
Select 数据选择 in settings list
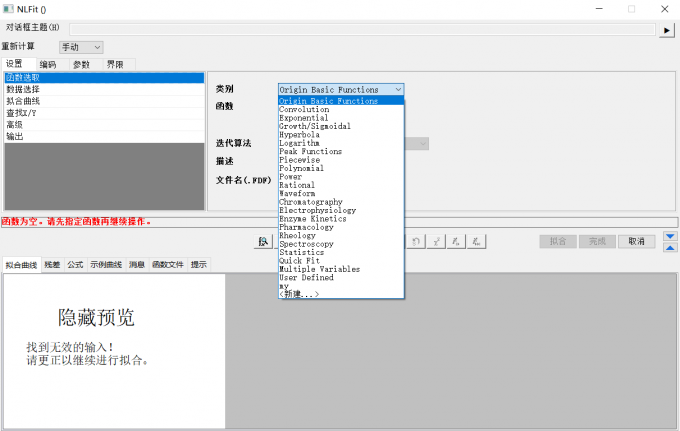coord(104,89)
